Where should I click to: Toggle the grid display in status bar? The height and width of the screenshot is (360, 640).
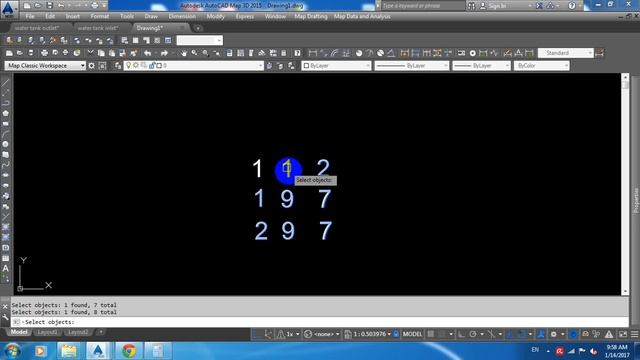431,334
